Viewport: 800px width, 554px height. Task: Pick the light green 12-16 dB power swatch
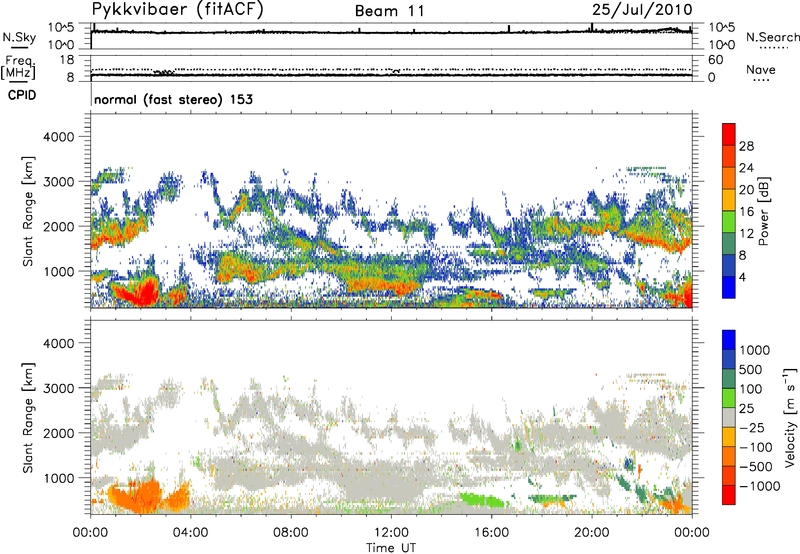click(729, 222)
